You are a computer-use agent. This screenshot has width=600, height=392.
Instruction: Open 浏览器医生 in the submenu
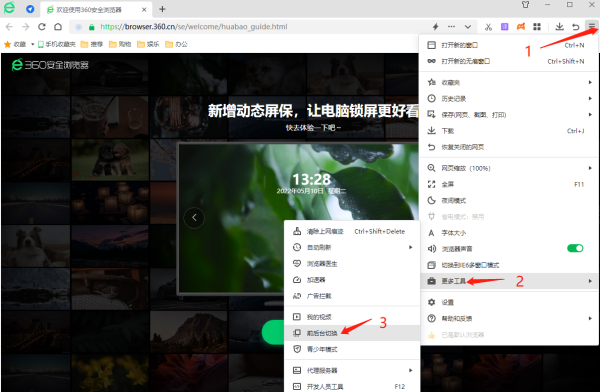(352, 264)
